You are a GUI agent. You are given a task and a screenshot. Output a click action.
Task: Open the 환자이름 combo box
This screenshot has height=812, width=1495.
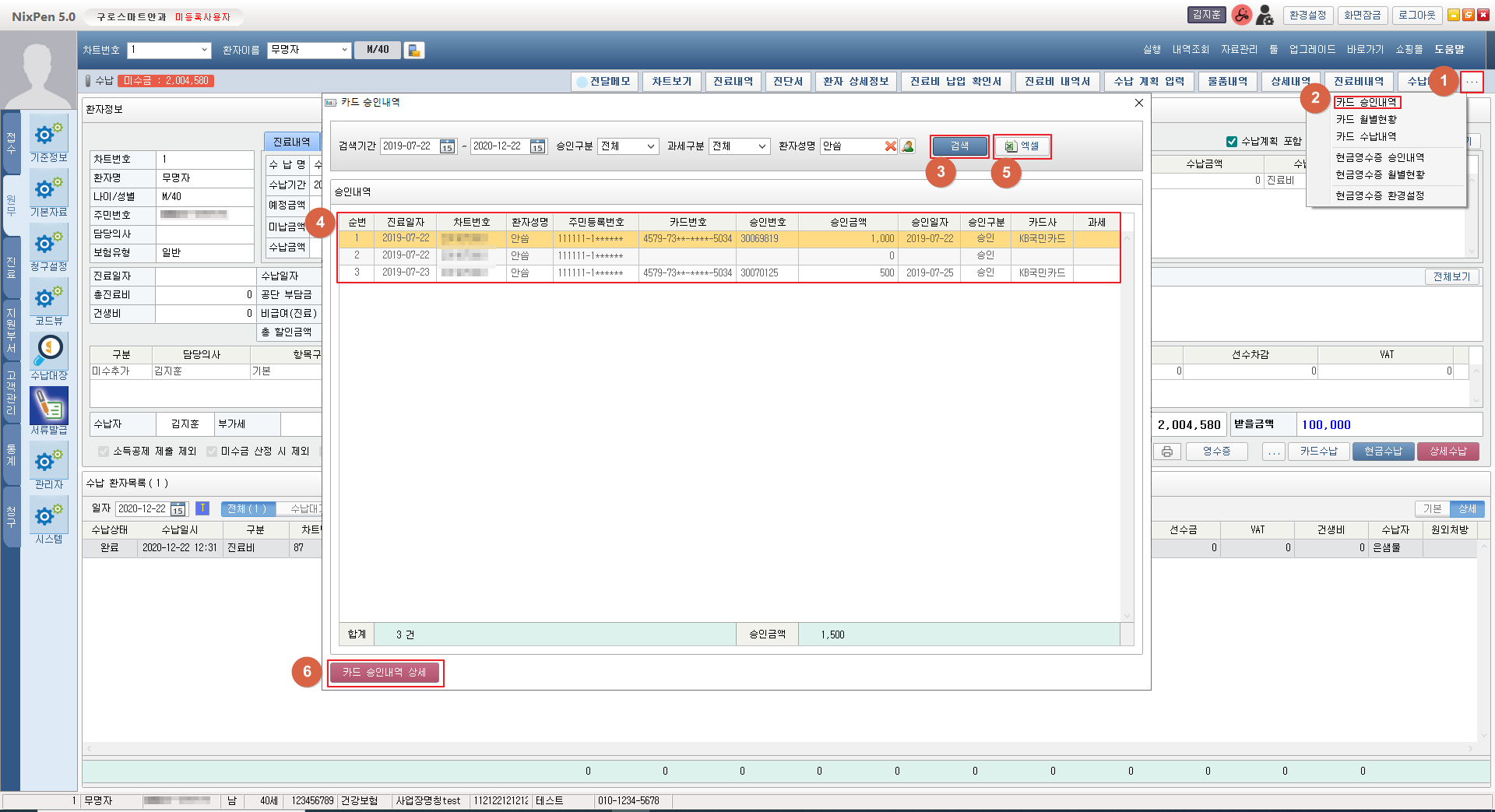(x=308, y=50)
